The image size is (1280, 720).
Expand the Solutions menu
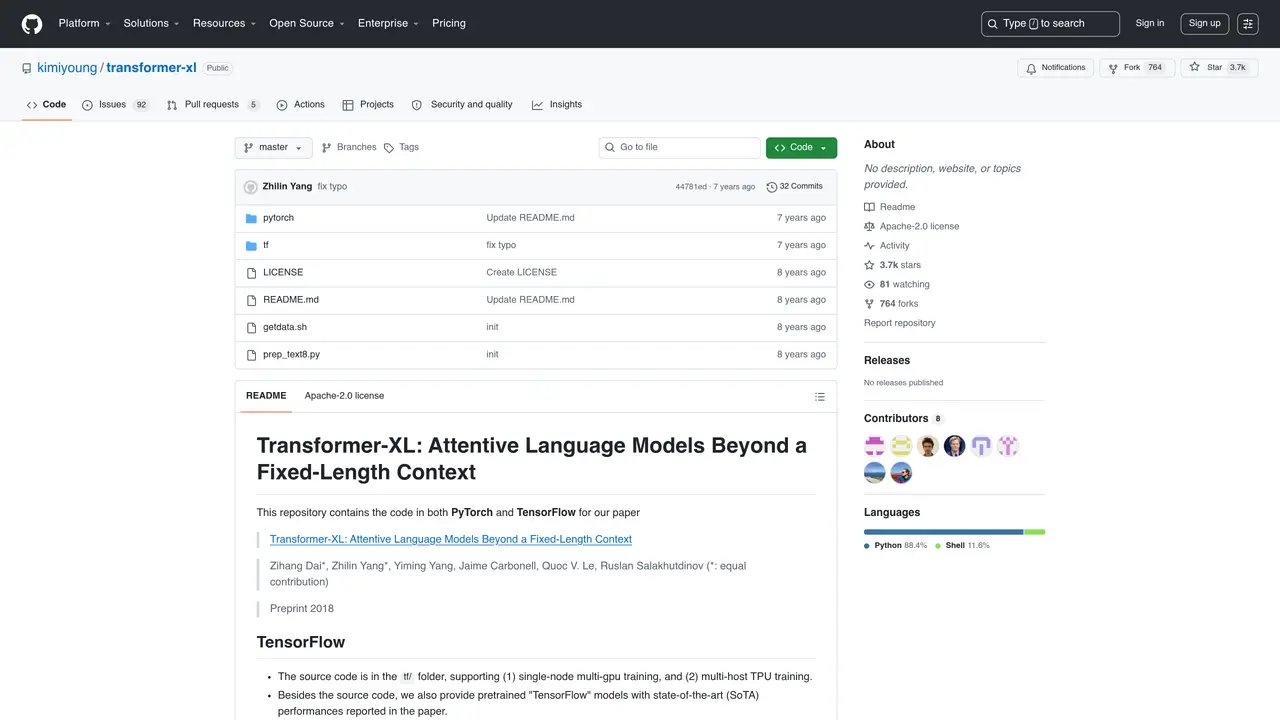(x=151, y=23)
